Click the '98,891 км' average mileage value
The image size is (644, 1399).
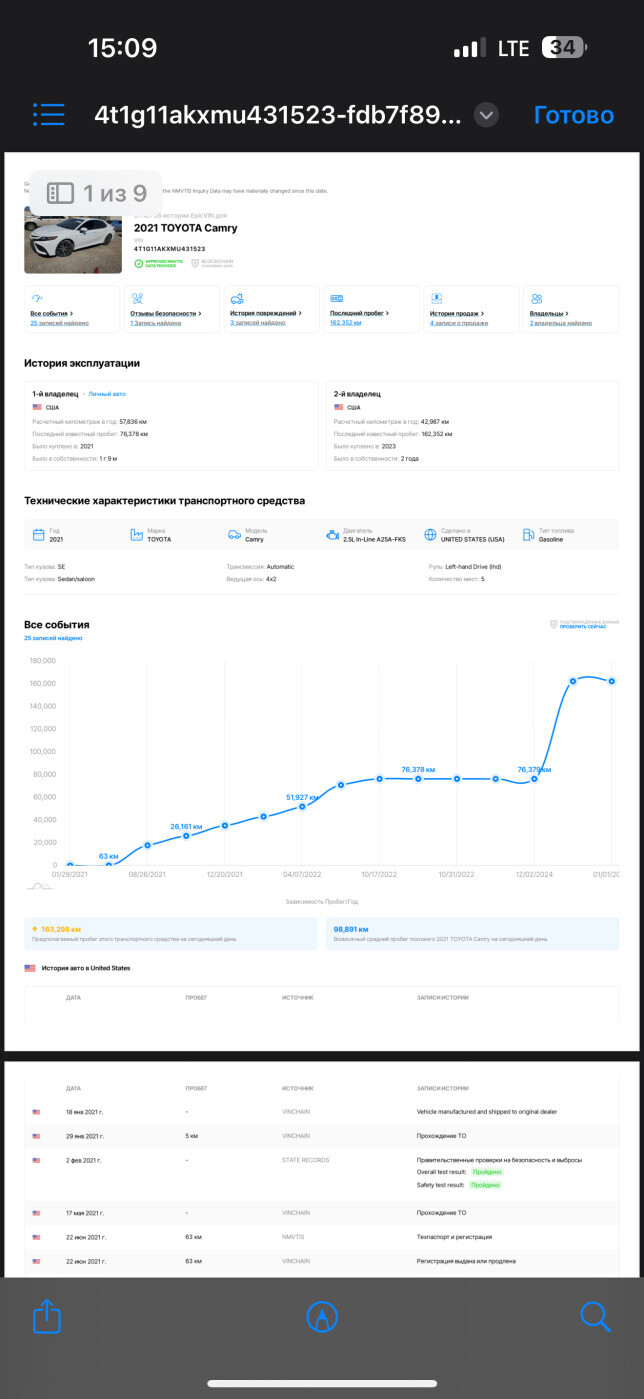pos(352,929)
